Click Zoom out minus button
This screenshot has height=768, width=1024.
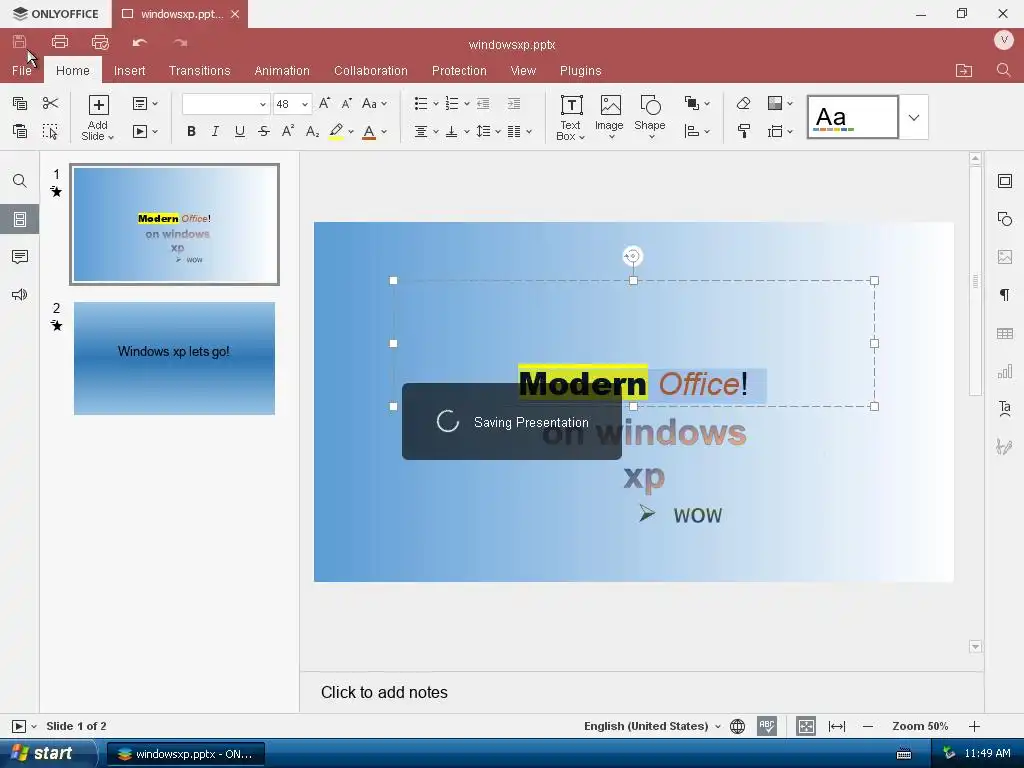tap(868, 726)
